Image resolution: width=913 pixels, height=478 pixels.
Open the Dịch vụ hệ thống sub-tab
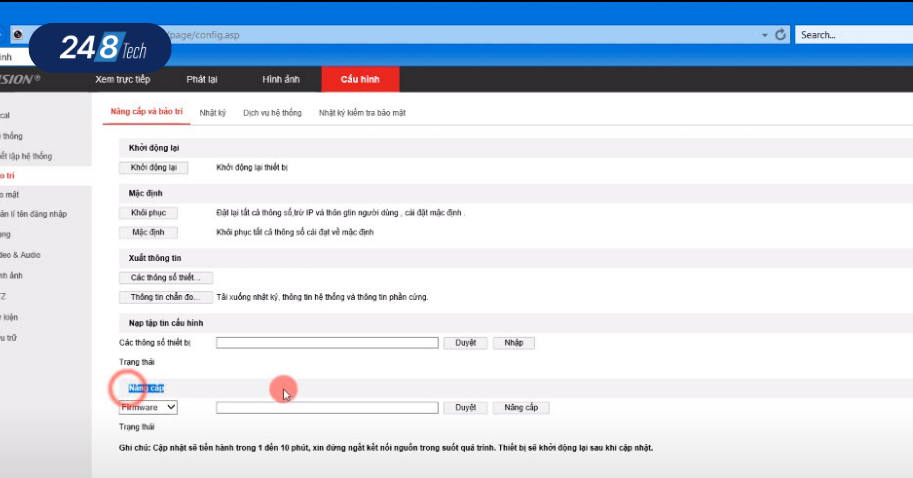(272, 113)
